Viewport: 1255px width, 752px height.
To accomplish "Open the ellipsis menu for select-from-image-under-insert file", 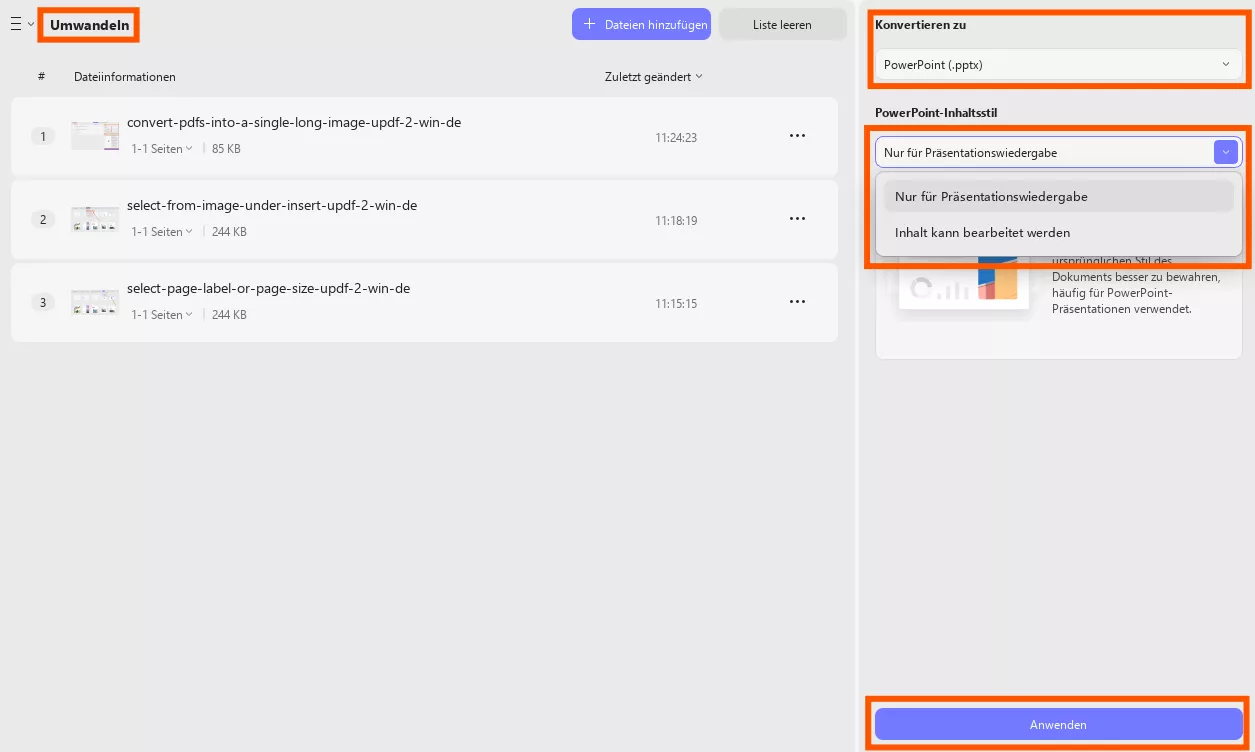I will pyautogui.click(x=797, y=218).
